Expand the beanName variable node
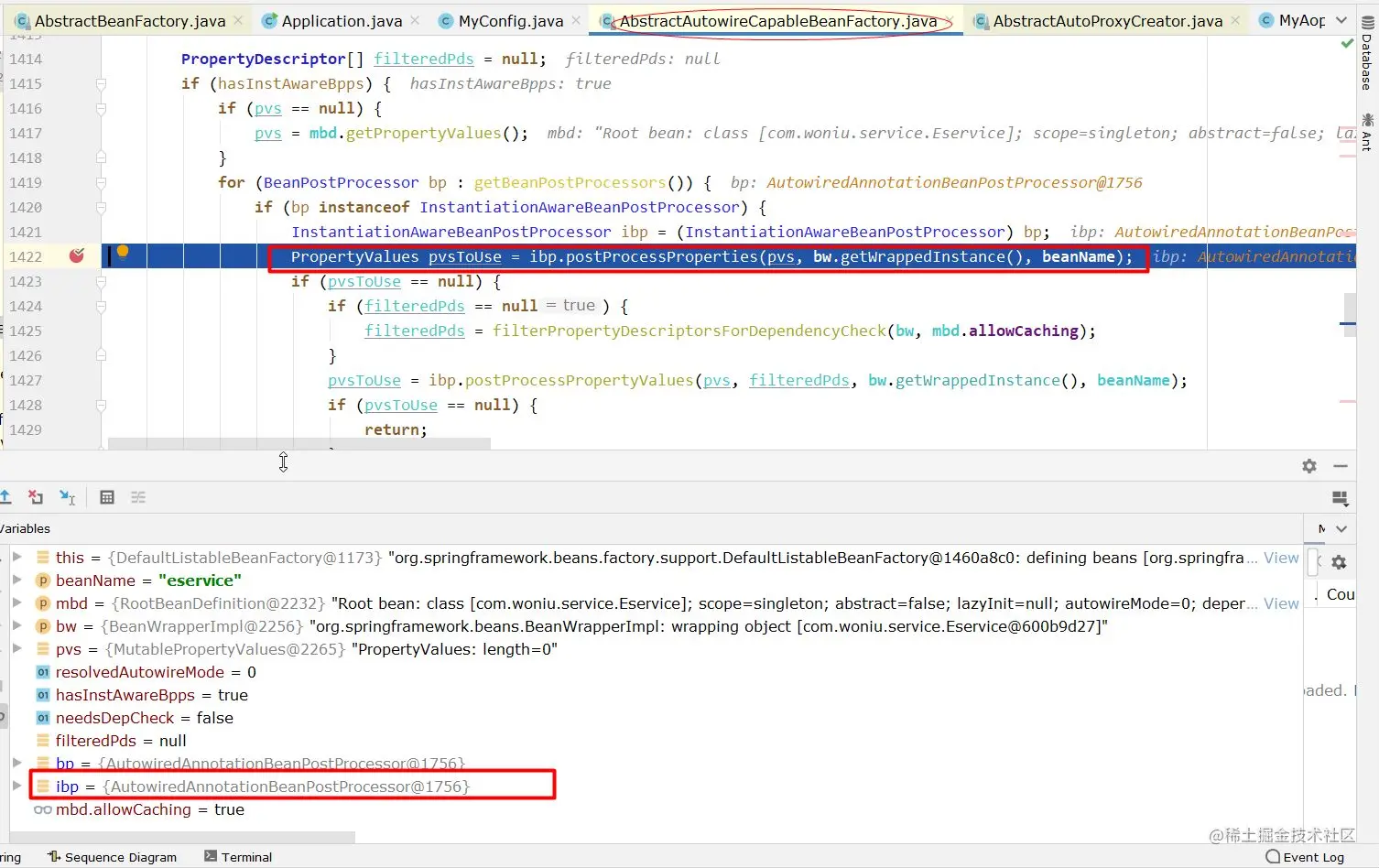The width and height of the screenshot is (1379, 868). pyautogui.click(x=16, y=580)
